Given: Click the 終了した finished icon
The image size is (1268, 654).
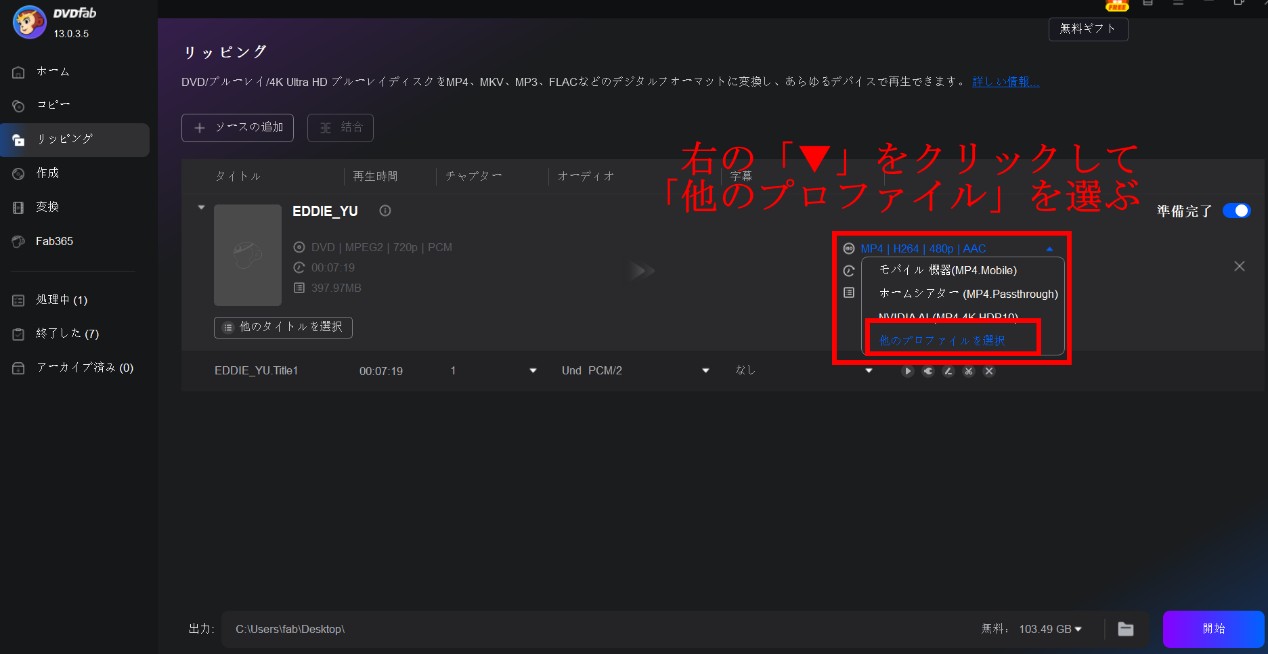Looking at the screenshot, I should coord(18,333).
